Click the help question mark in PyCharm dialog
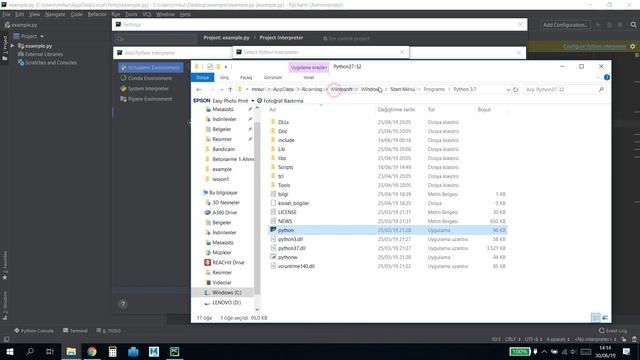Screen dimensions: 640x360 pyautogui.click(x=123, y=304)
